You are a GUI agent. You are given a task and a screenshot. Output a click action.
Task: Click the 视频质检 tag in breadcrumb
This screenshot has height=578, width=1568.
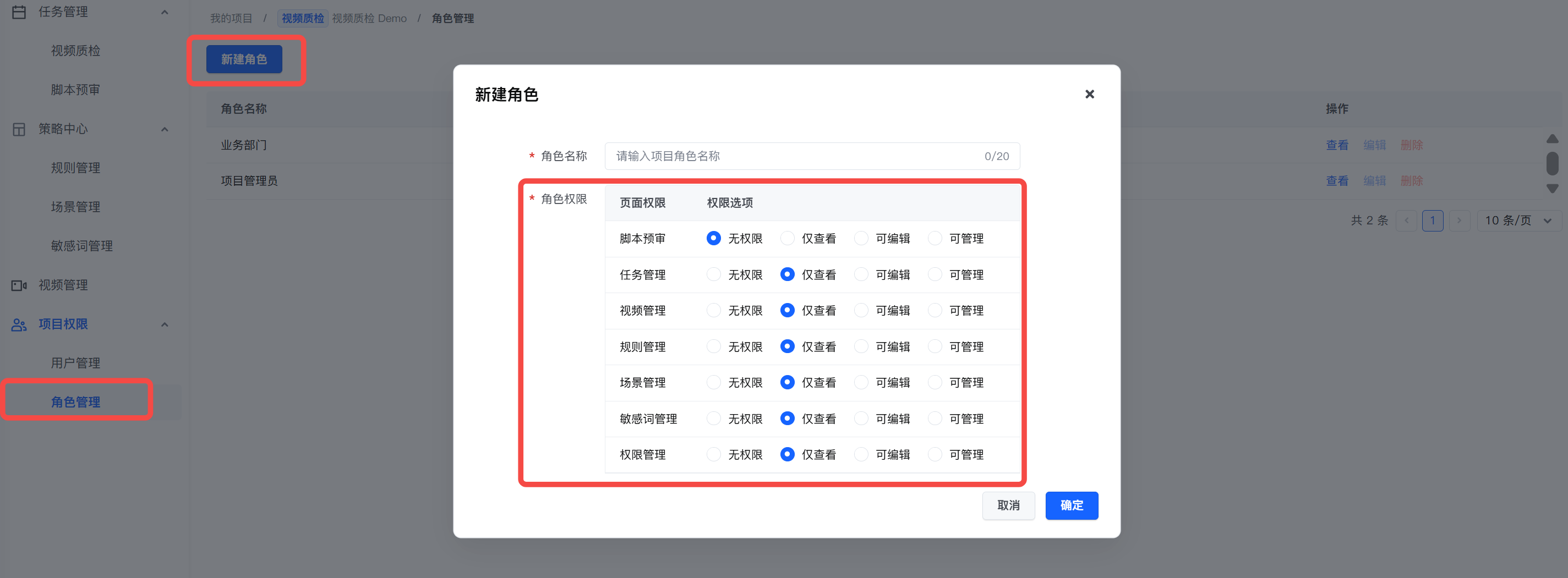[x=303, y=18]
